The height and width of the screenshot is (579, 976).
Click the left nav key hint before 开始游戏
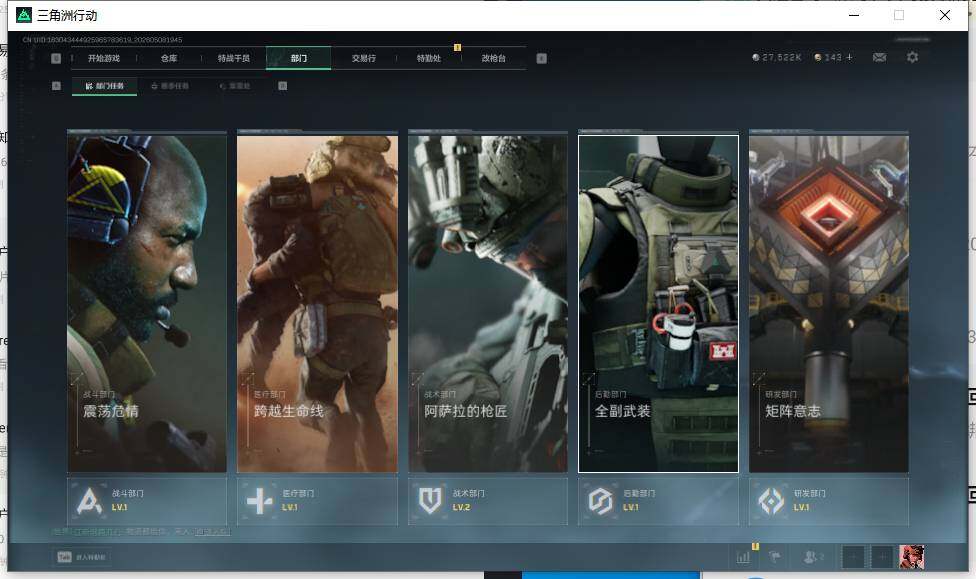[x=56, y=58]
